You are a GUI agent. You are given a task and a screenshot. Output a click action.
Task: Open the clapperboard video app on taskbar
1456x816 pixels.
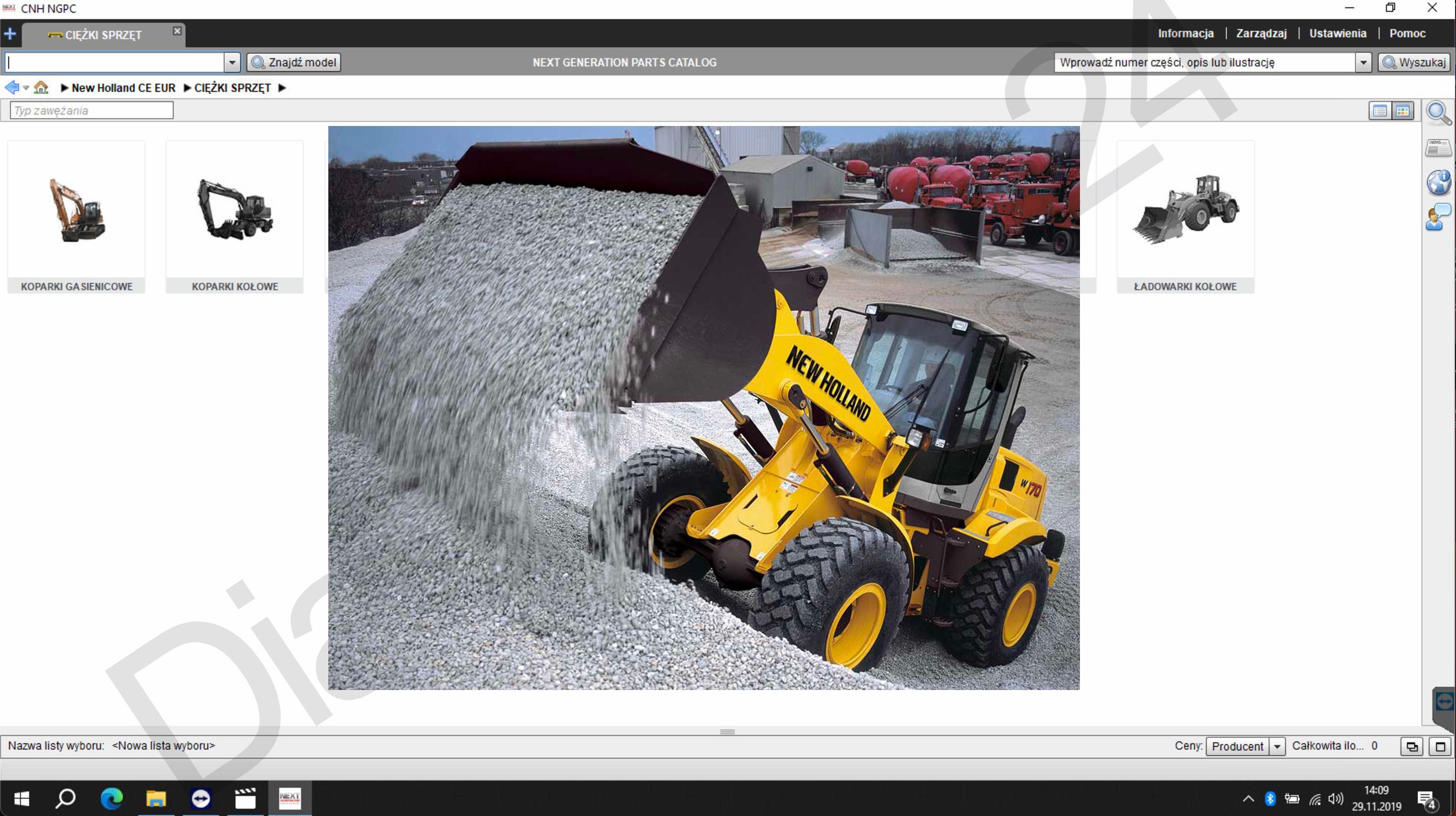245,798
